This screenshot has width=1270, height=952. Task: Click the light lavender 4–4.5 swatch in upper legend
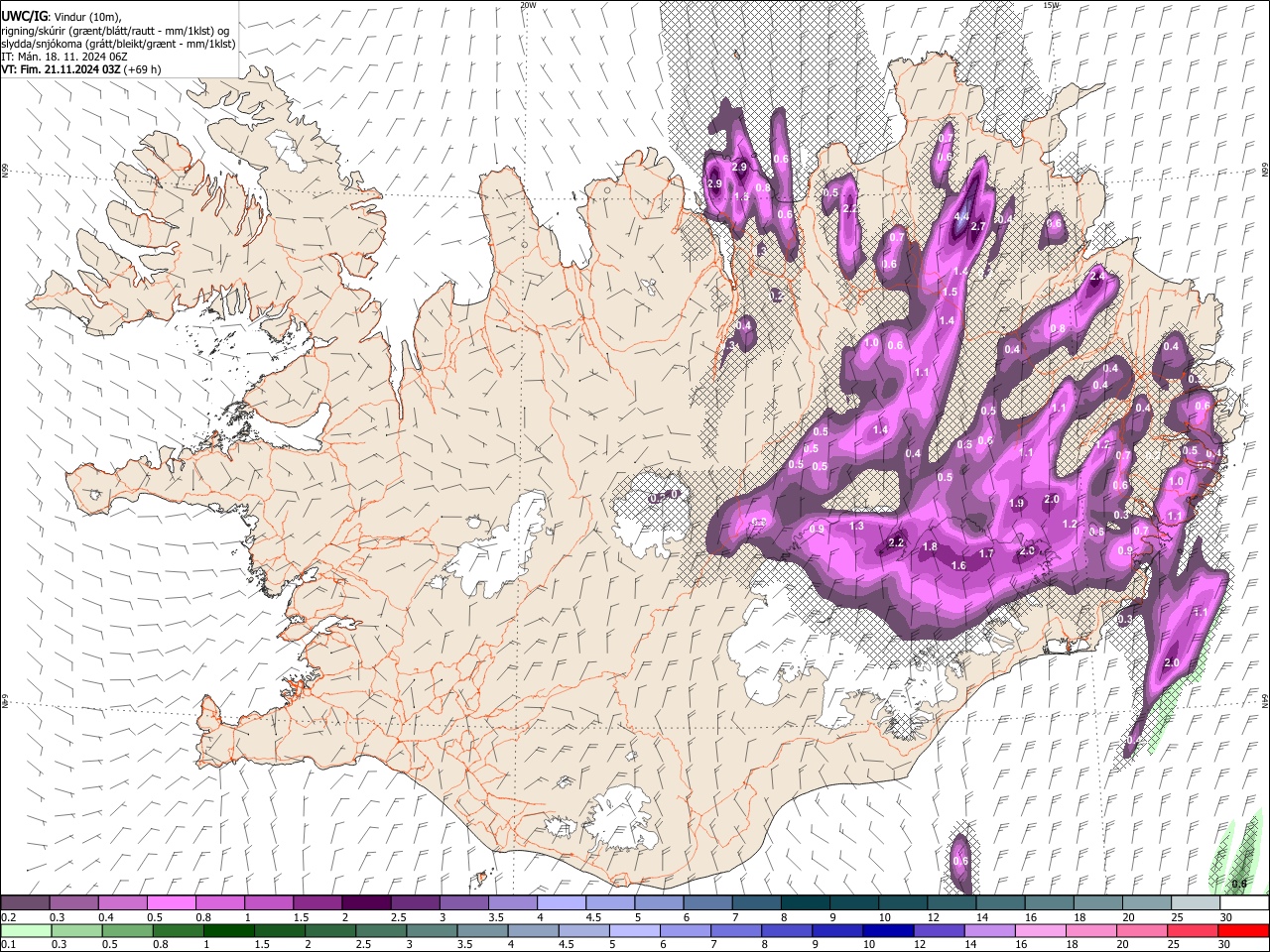pyautogui.click(x=561, y=902)
